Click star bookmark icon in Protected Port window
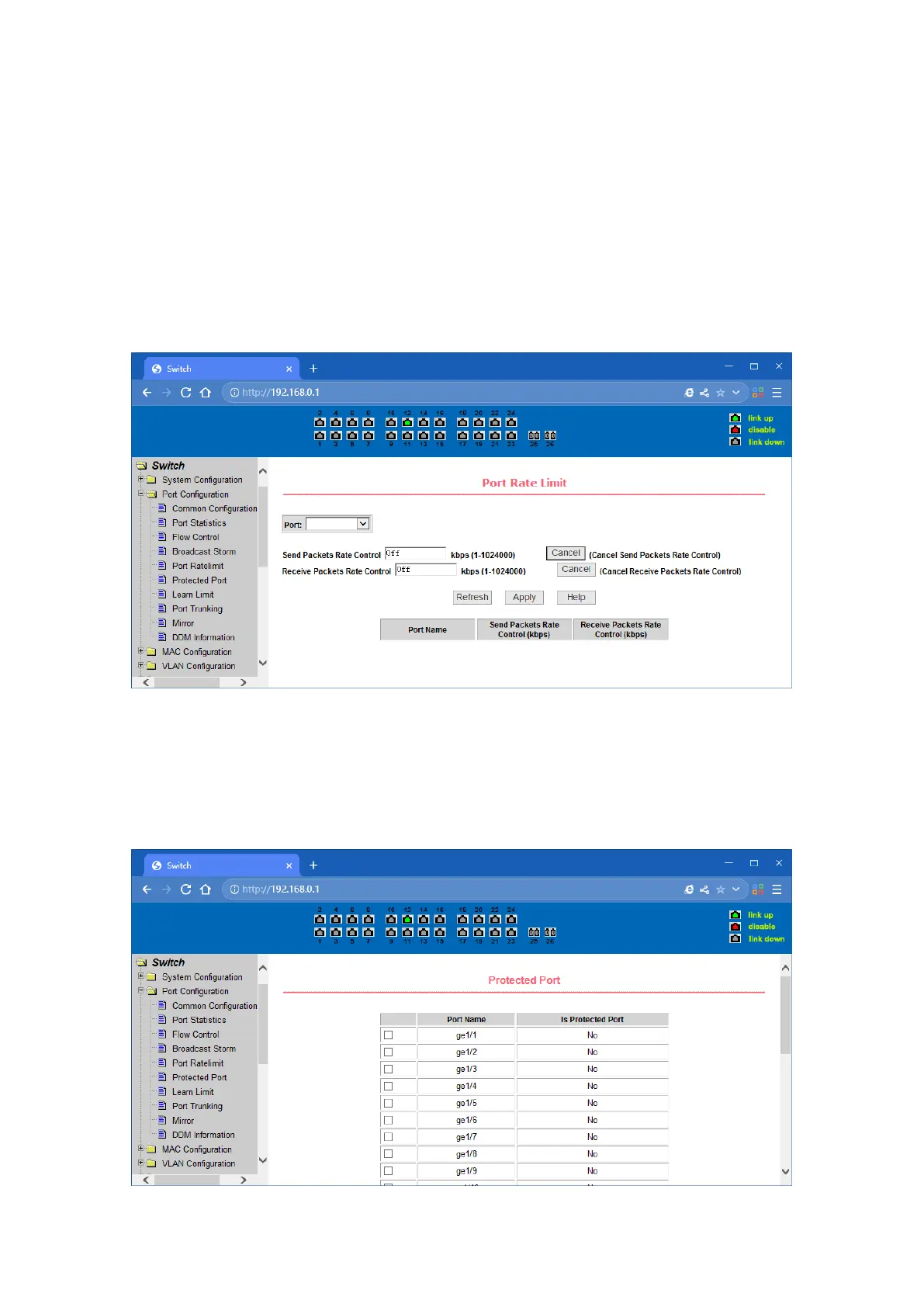The height and width of the screenshot is (1307, 924). (720, 889)
